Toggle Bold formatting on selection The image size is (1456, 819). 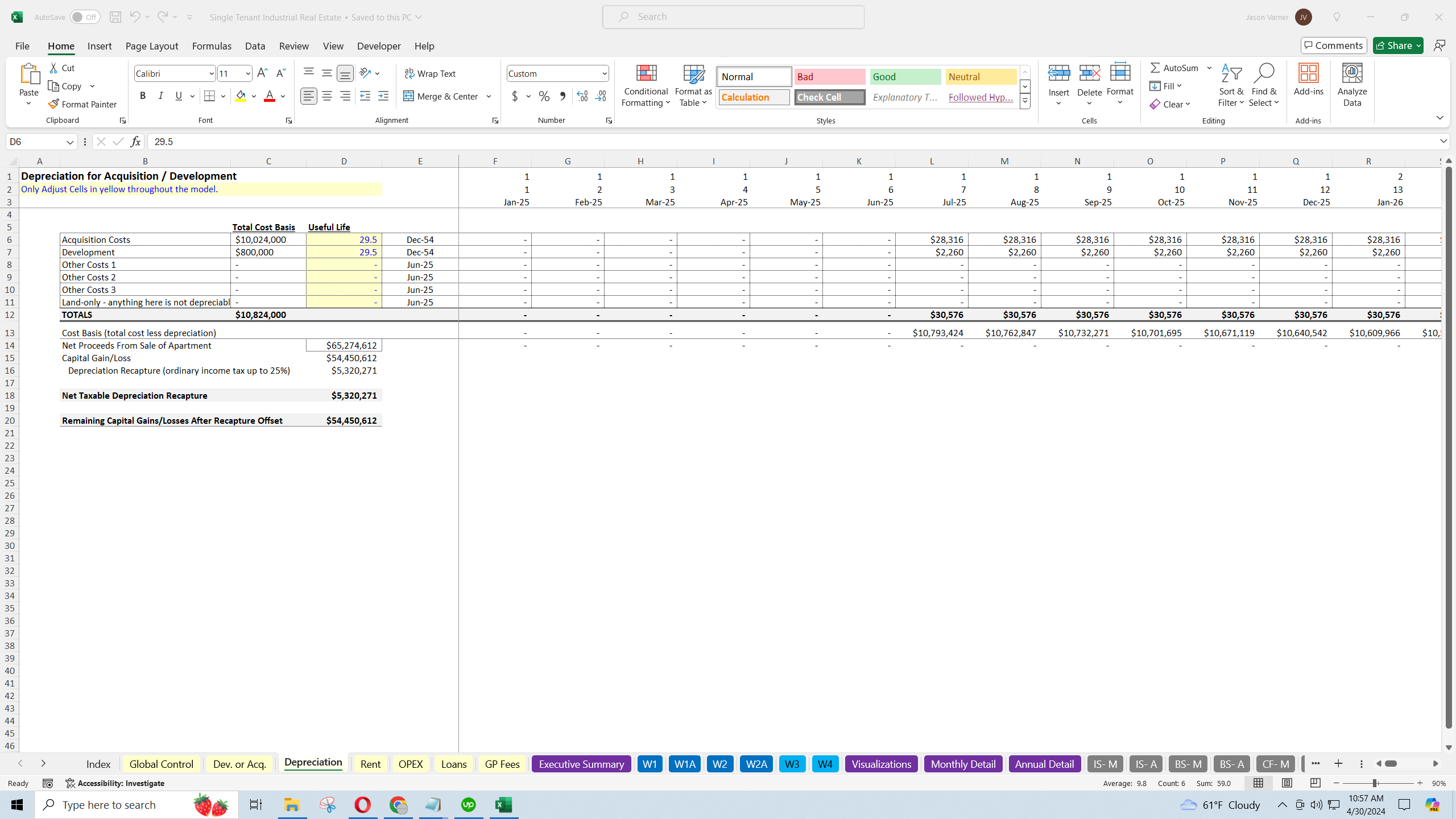(142, 96)
